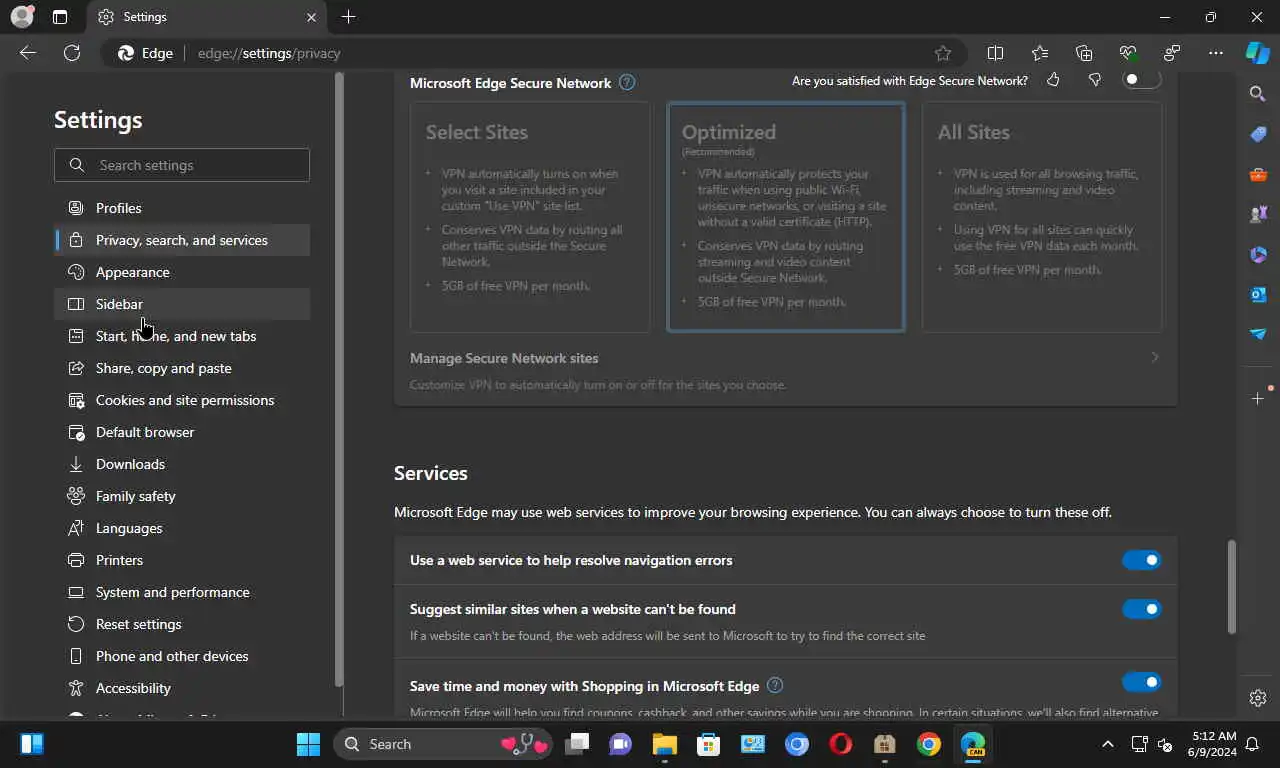Open Drop paper plane in sidebar

1258,334
